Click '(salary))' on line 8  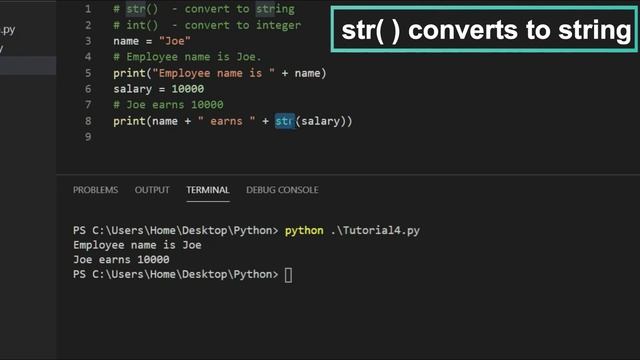click(x=324, y=121)
